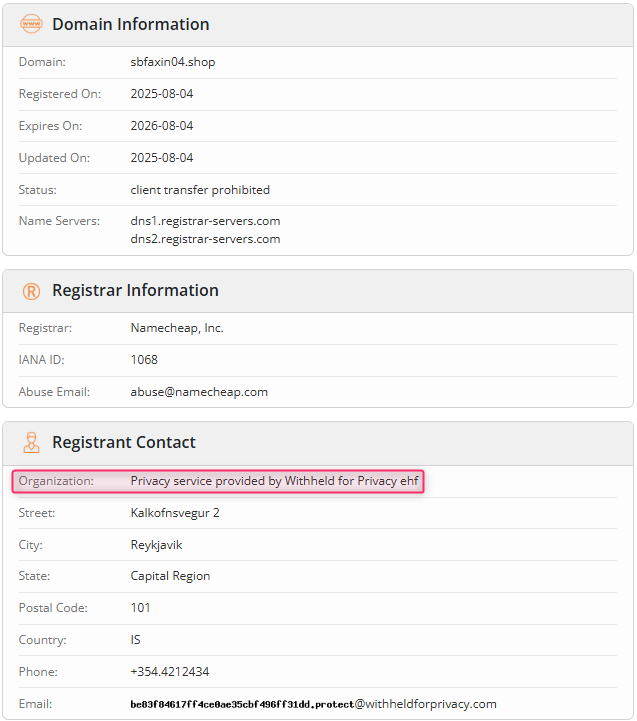This screenshot has width=637, height=721.
Task: Click the IANA ID value 1068
Action: click(144, 360)
